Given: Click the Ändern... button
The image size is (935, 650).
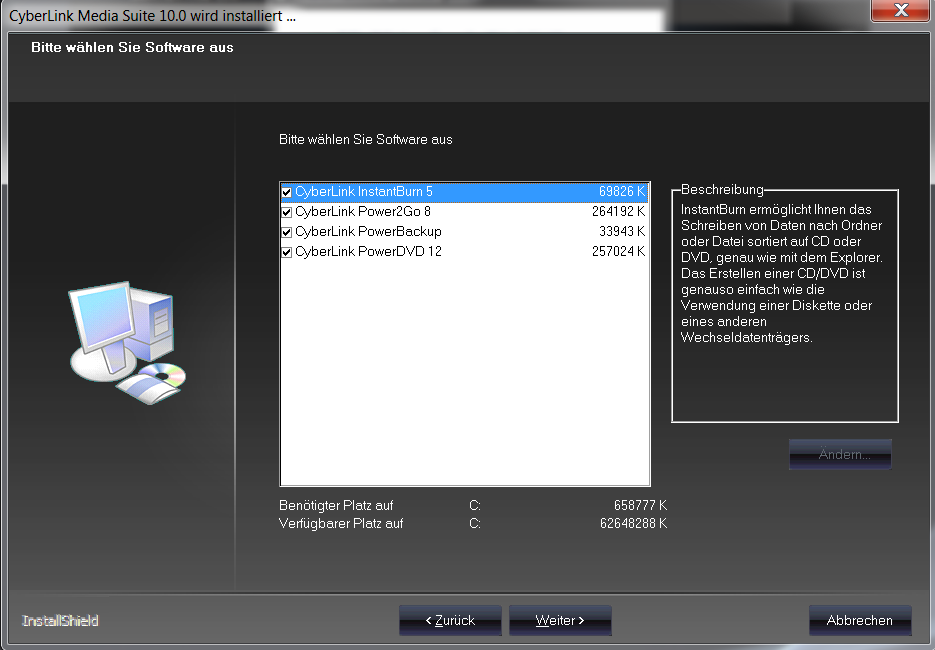Looking at the screenshot, I should (840, 454).
